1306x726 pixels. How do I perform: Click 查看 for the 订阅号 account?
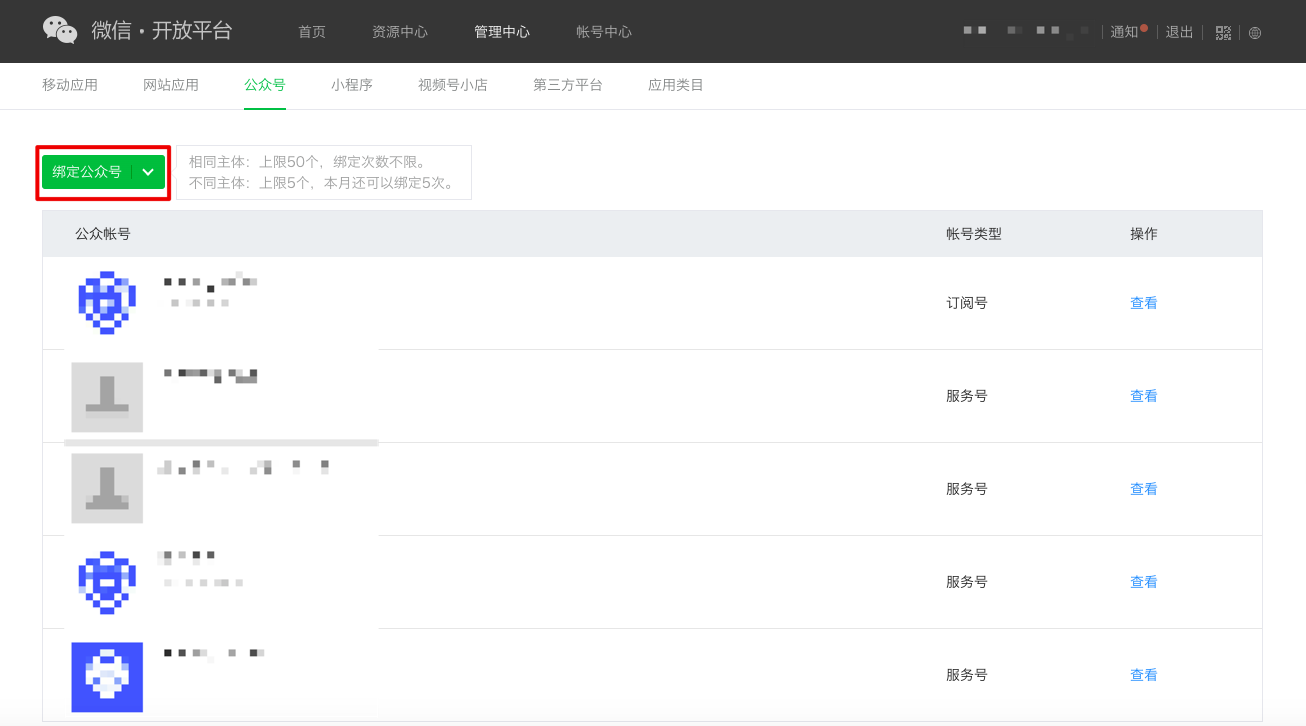coord(1143,303)
